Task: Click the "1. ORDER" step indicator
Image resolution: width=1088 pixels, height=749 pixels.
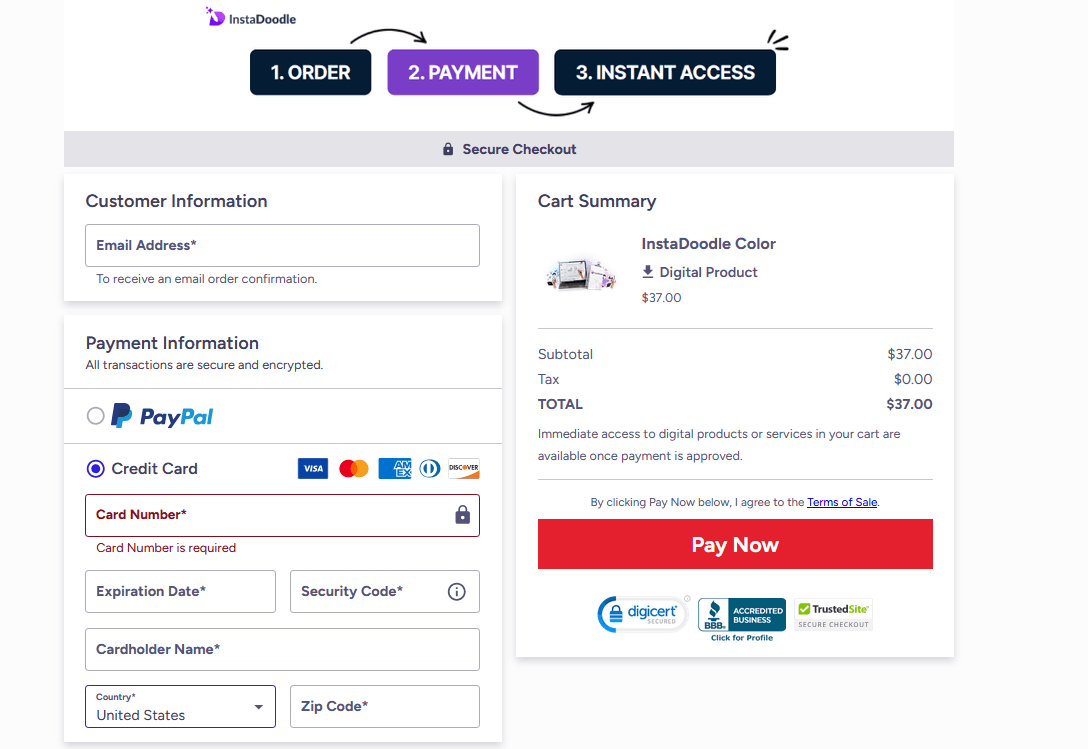Action: 310,72
